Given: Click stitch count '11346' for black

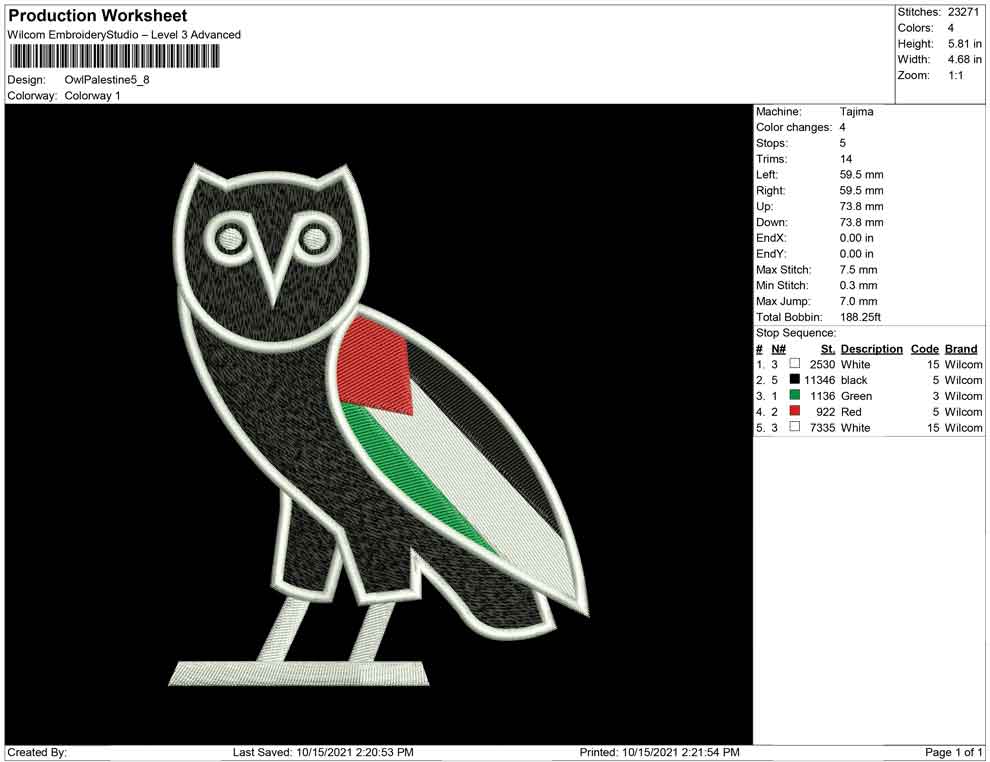Looking at the screenshot, I should pos(819,380).
